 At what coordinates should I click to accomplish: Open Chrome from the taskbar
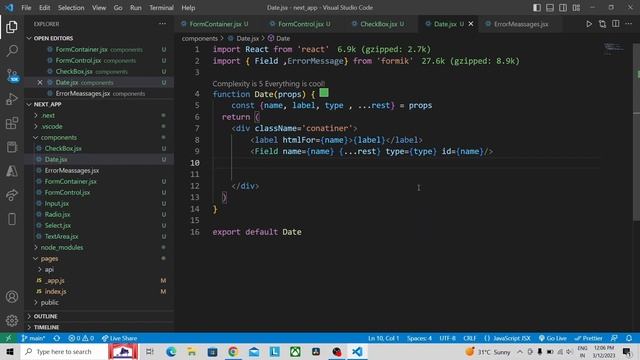(x=233, y=351)
